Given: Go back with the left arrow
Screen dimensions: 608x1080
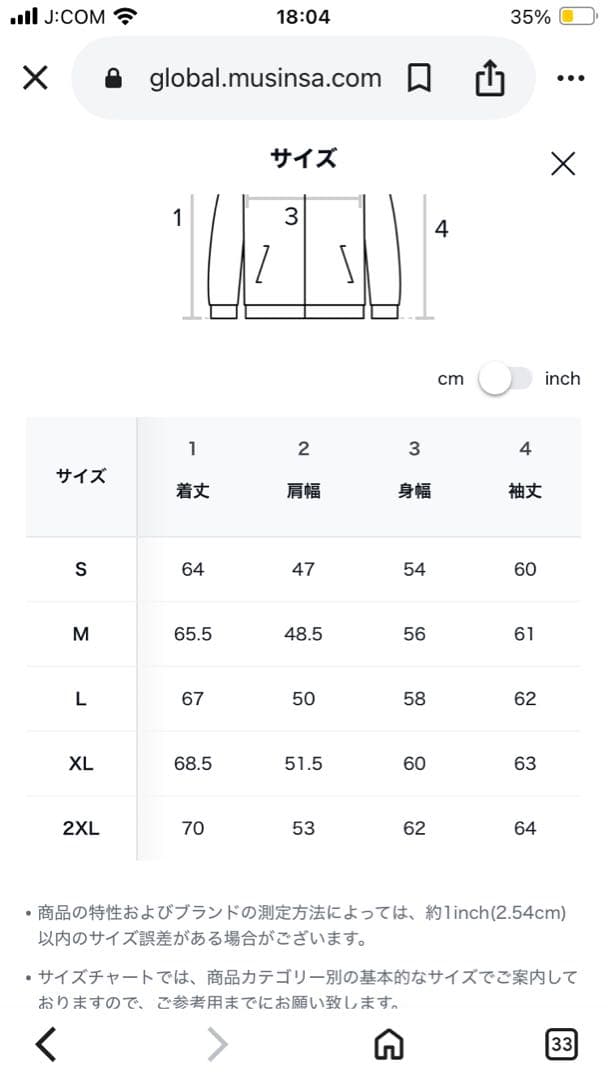Looking at the screenshot, I should (45, 1044).
